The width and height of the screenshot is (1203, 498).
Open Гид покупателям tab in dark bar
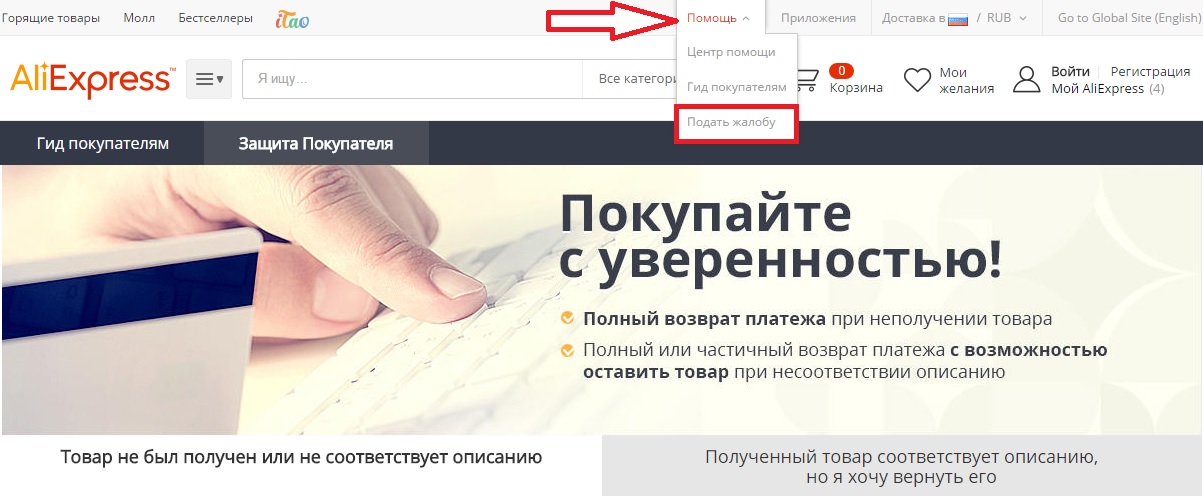[103, 143]
